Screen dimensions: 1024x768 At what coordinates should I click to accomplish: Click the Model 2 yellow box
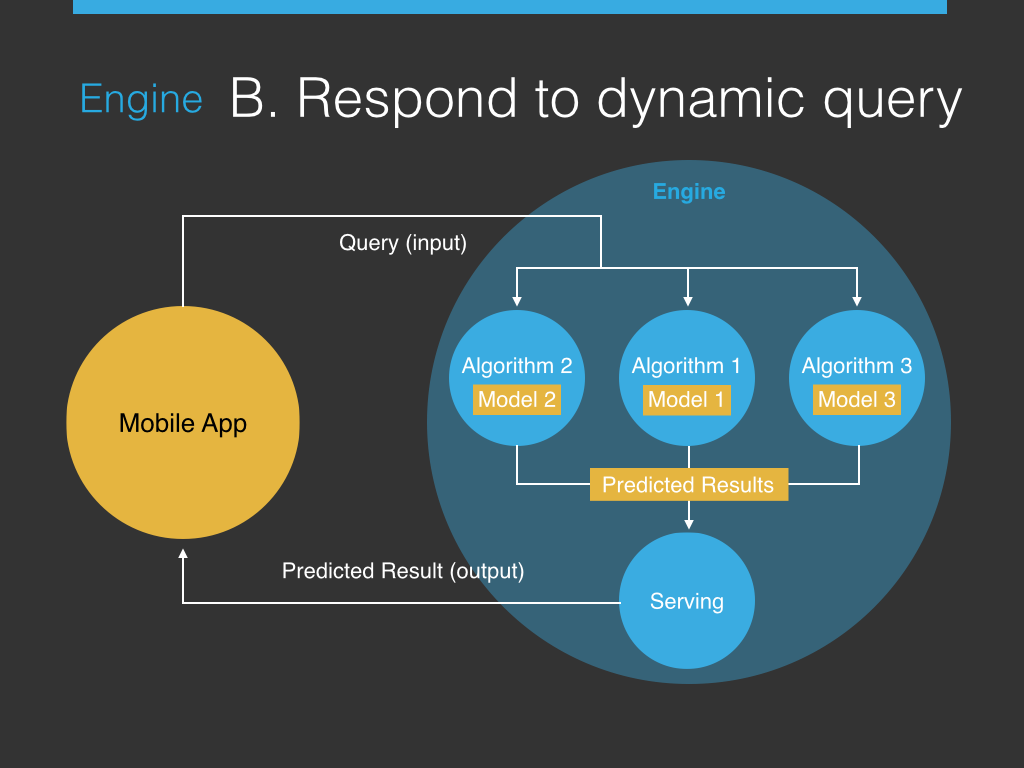[517, 400]
